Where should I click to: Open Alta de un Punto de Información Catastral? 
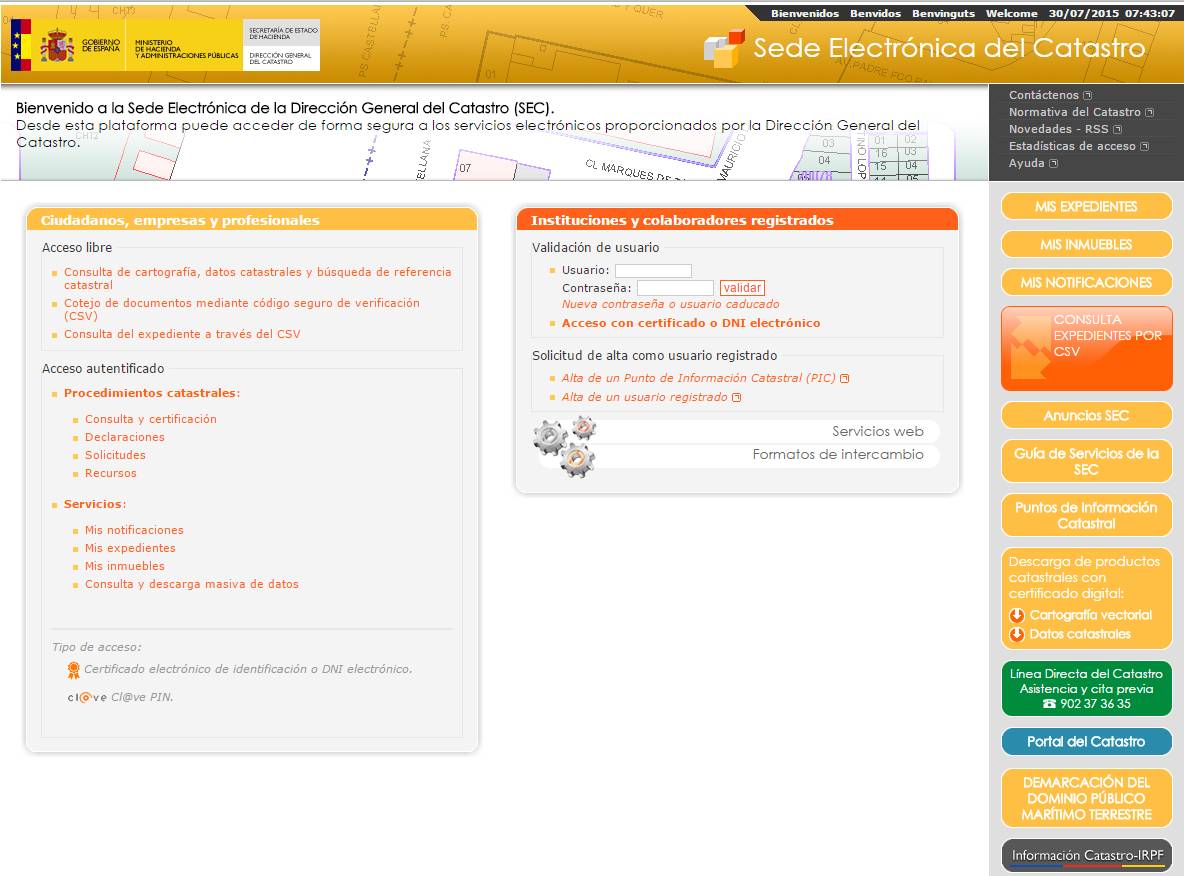(698, 378)
